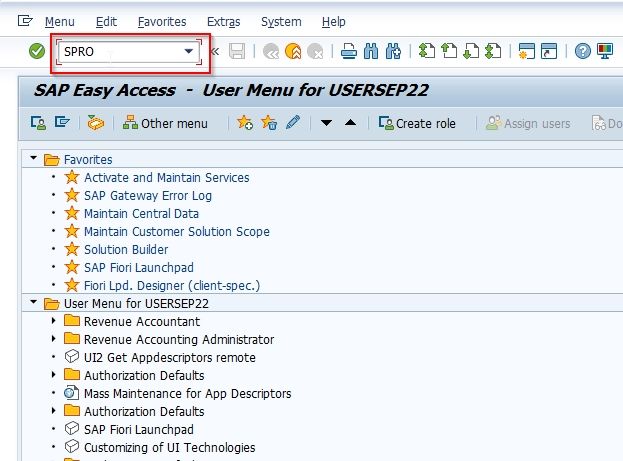Click the Assign users button
This screenshot has height=461, width=623.
(528, 123)
